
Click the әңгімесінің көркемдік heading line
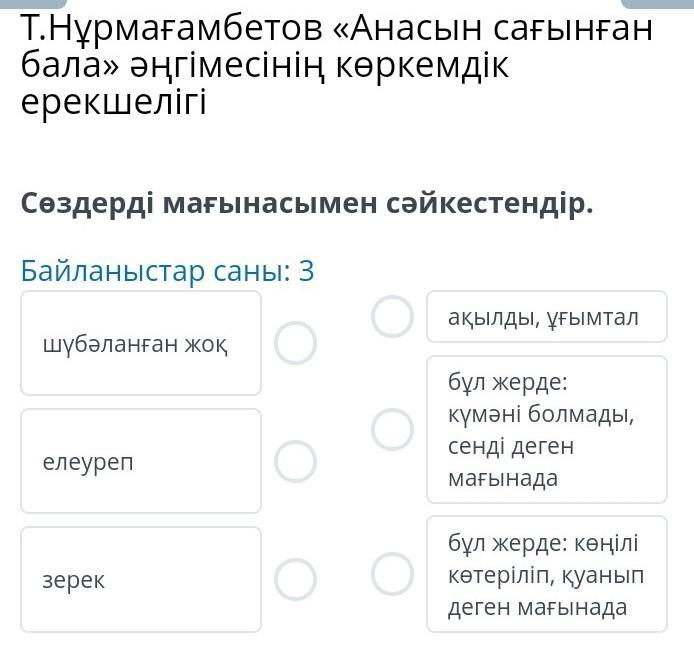[x=265, y=66]
